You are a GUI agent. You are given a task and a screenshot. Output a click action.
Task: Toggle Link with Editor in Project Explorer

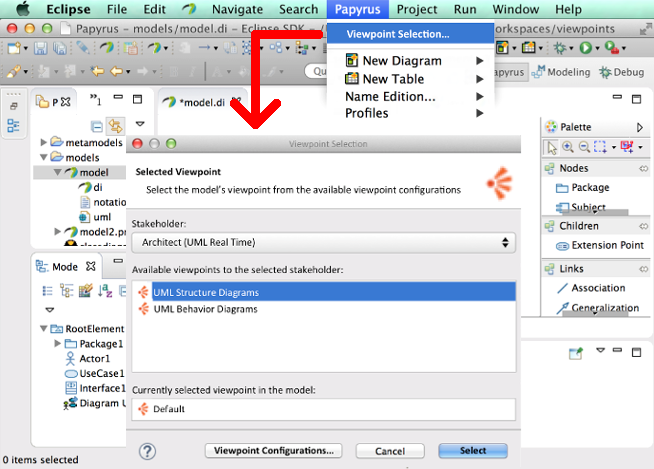point(115,126)
